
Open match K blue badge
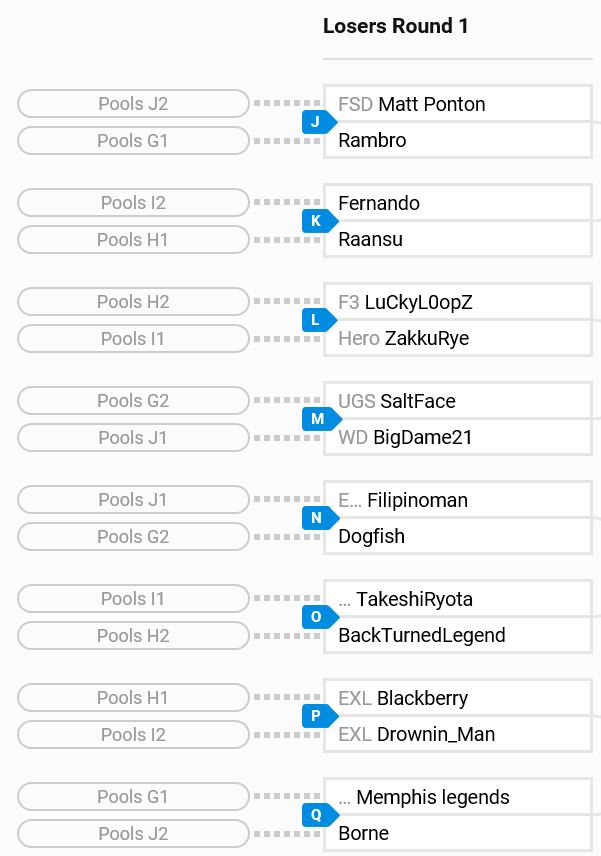click(319, 221)
